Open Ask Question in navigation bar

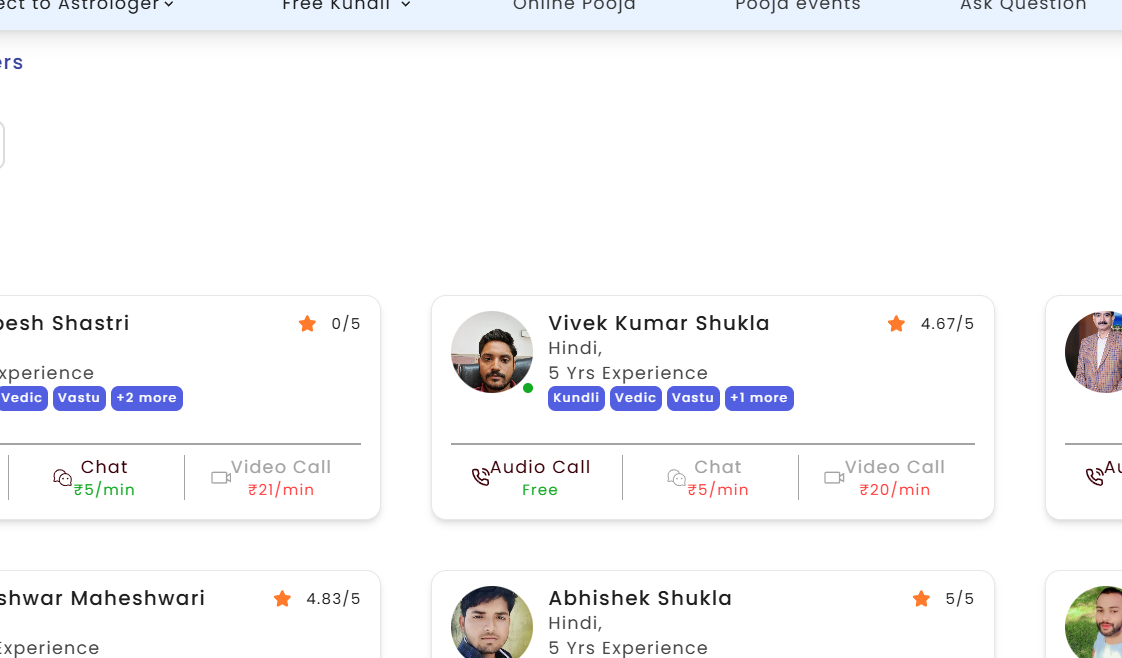pyautogui.click(x=1023, y=5)
